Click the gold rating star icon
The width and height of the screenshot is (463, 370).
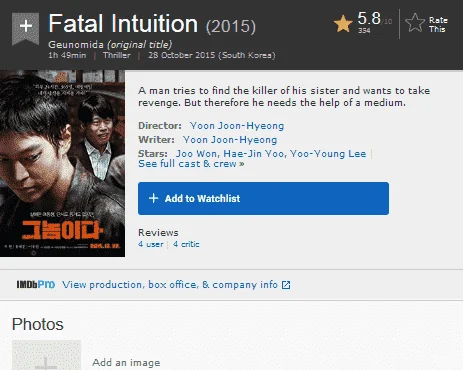[343, 24]
